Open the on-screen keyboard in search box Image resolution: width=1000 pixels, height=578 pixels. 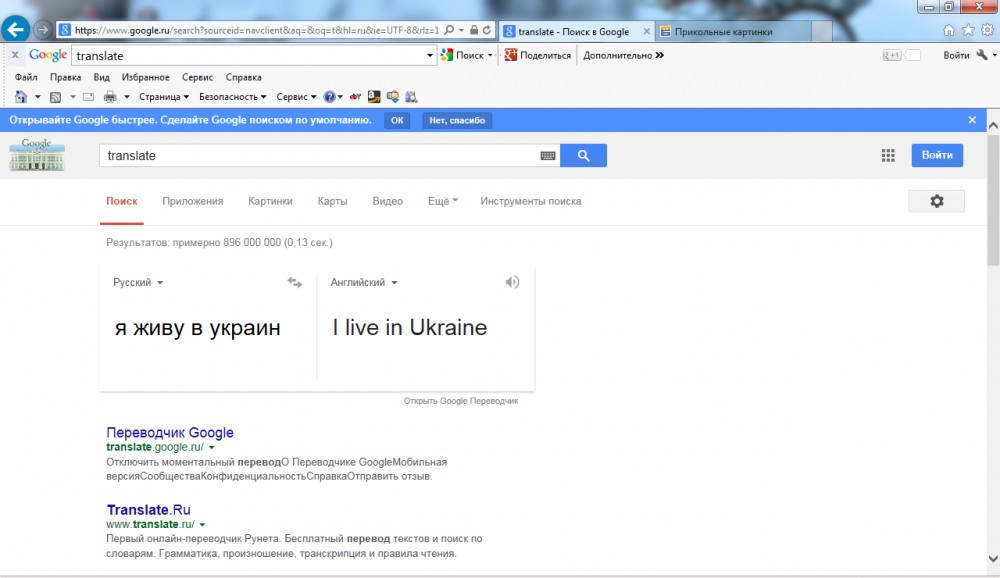click(547, 156)
